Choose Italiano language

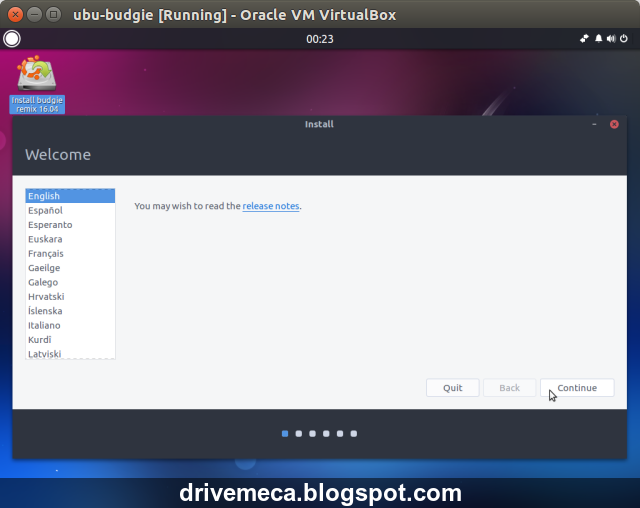click(70, 325)
